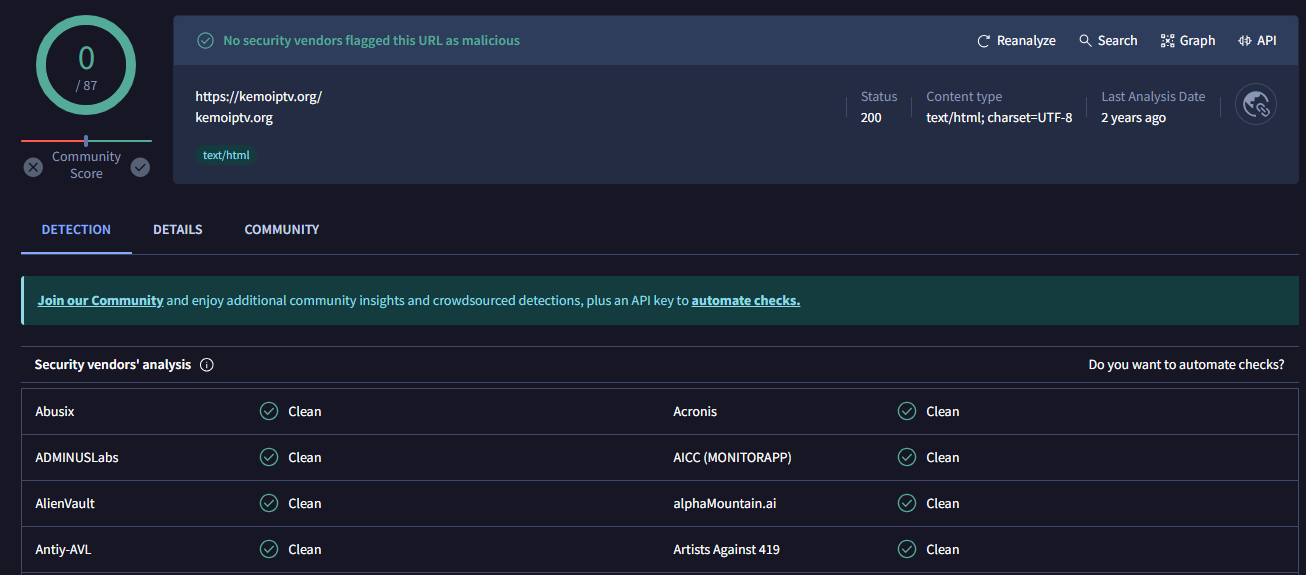This screenshot has height=575, width=1306.
Task: Click the globe link icon at right
Action: (x=1256, y=104)
